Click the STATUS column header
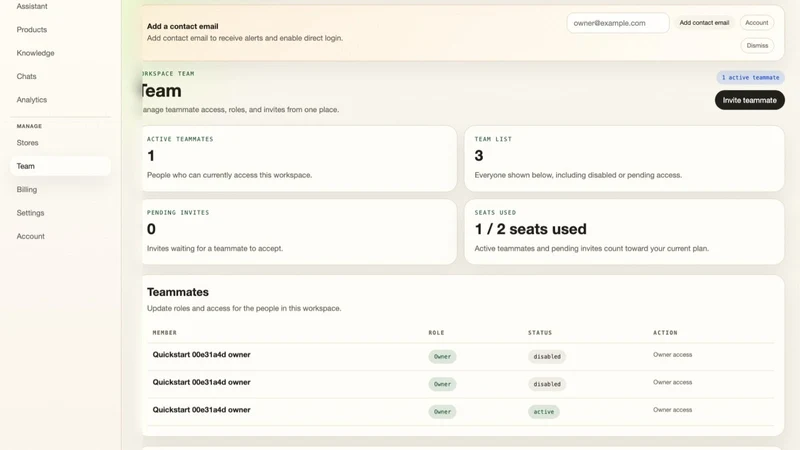Viewport: 800px width, 450px height. (x=540, y=333)
